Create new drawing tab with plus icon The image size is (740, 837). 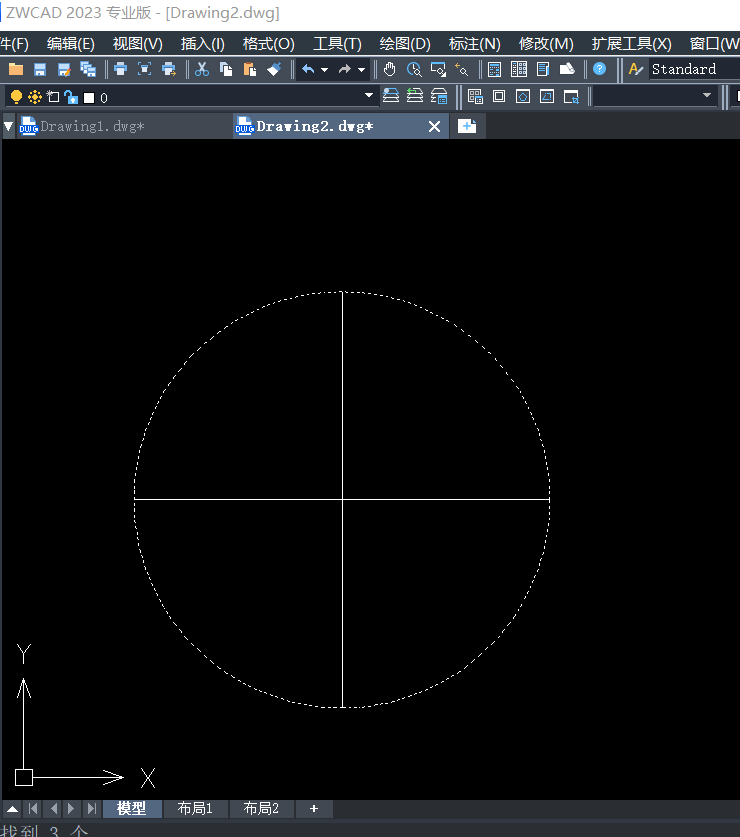467,127
